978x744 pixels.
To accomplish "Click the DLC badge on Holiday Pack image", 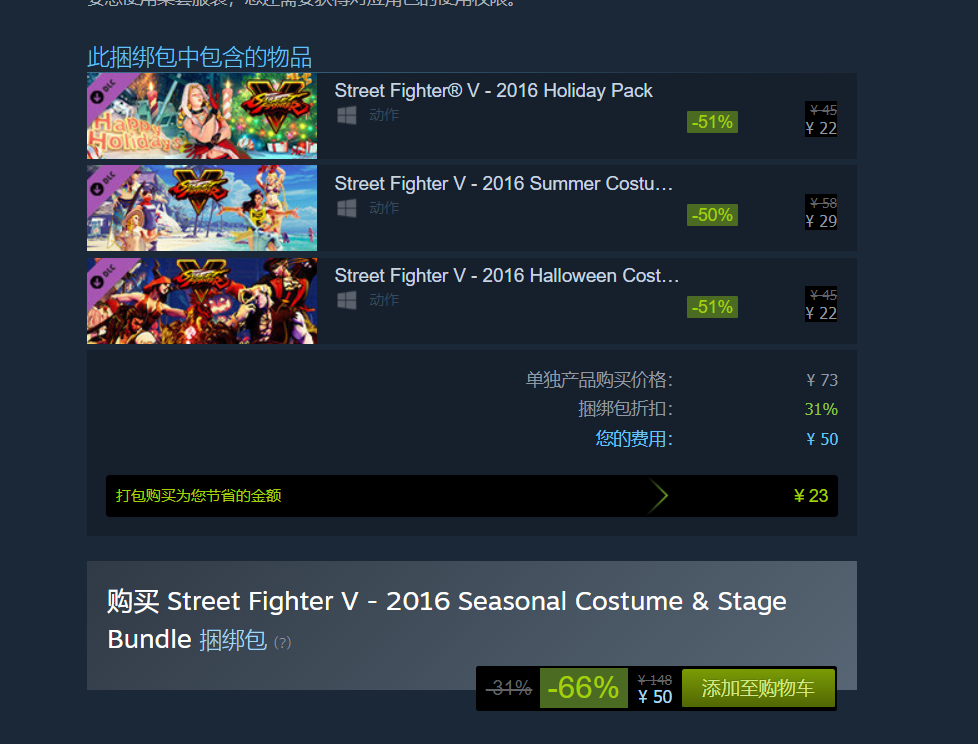I will pyautogui.click(x=100, y=95).
